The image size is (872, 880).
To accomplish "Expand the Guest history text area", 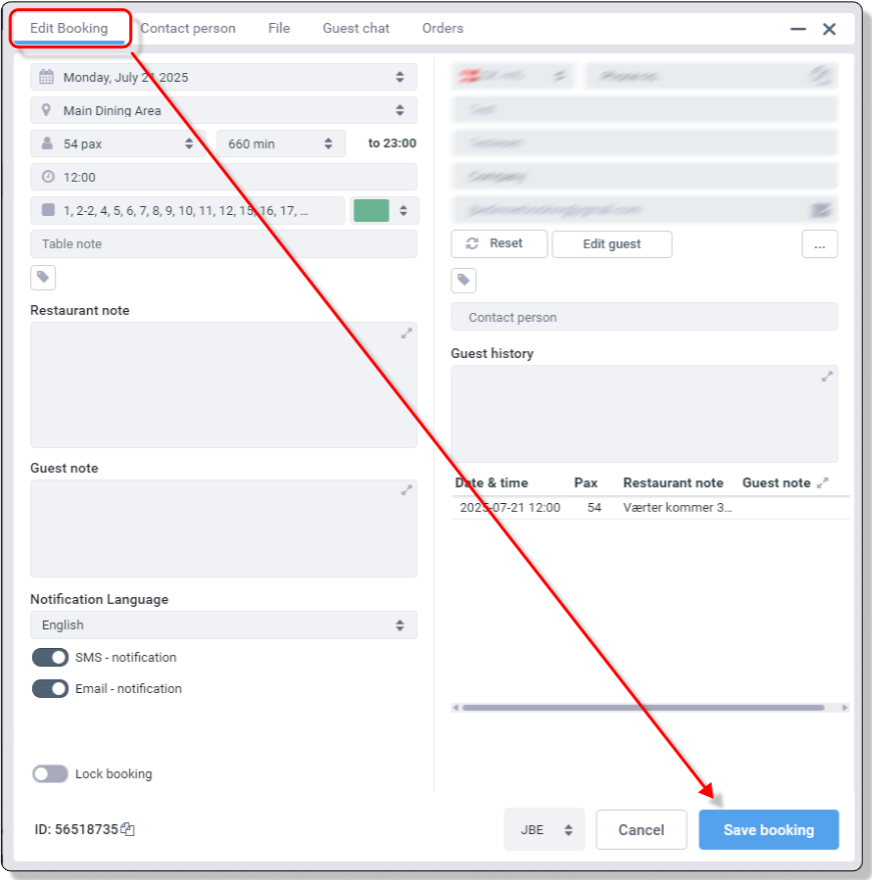I will [x=827, y=376].
